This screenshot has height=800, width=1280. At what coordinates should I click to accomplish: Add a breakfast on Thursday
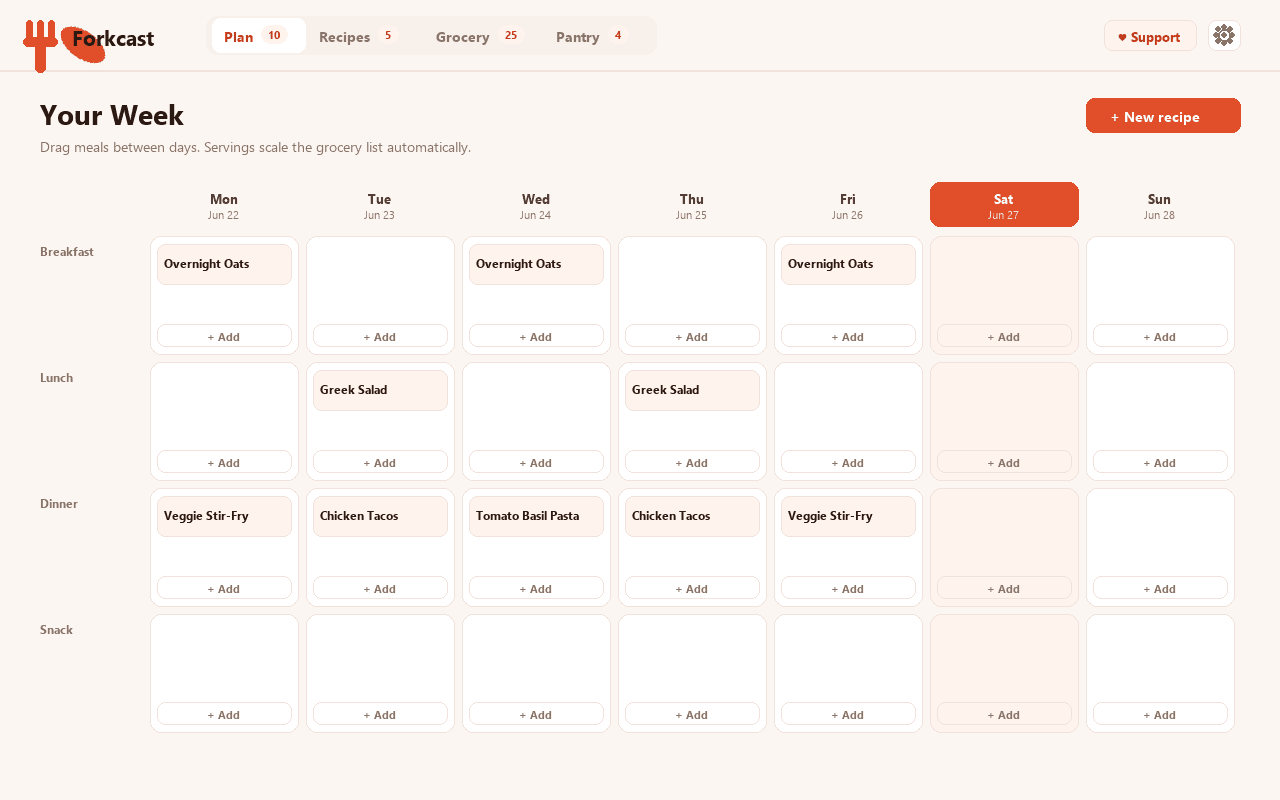(692, 336)
